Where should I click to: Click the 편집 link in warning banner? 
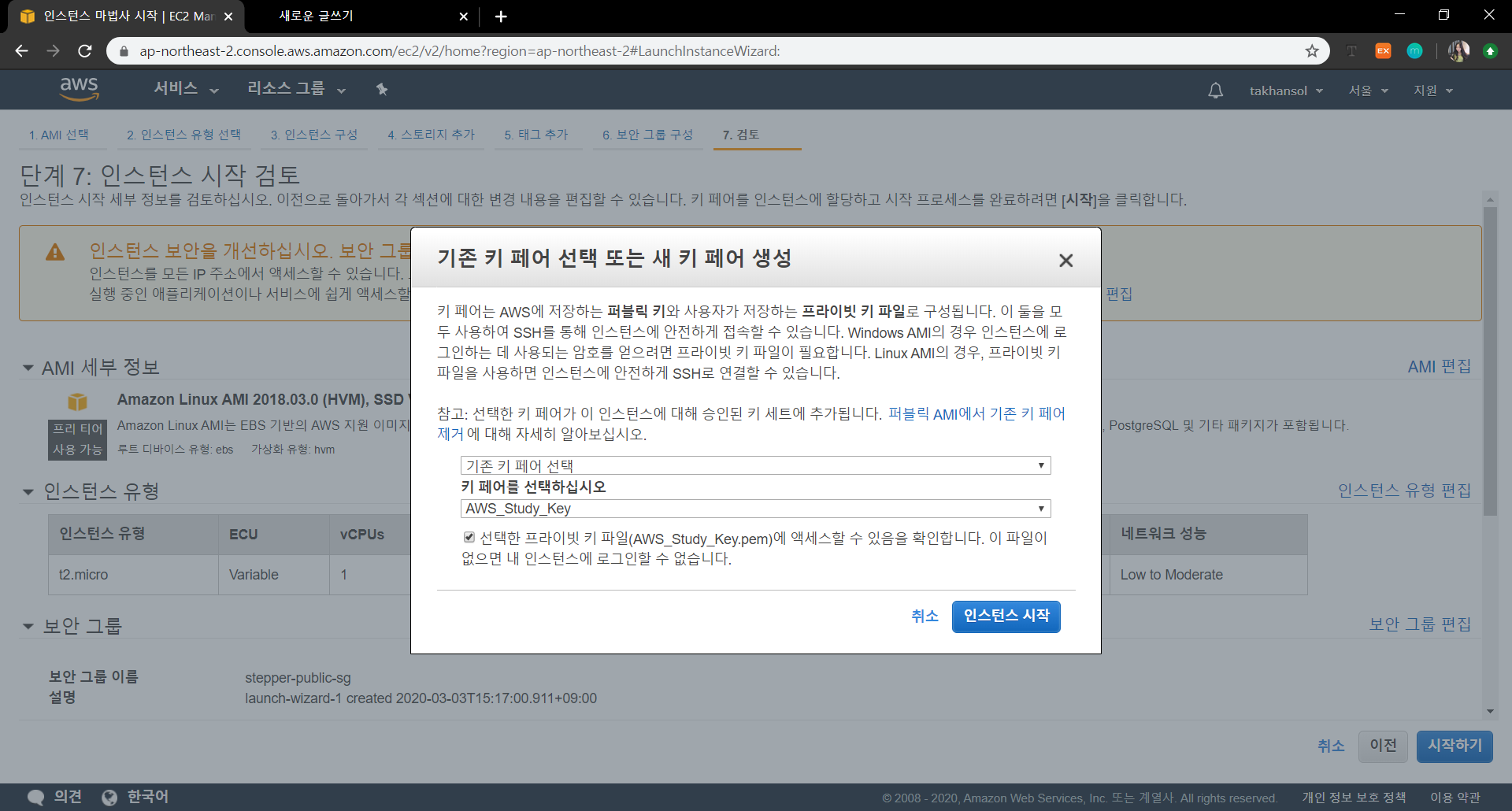1119,294
